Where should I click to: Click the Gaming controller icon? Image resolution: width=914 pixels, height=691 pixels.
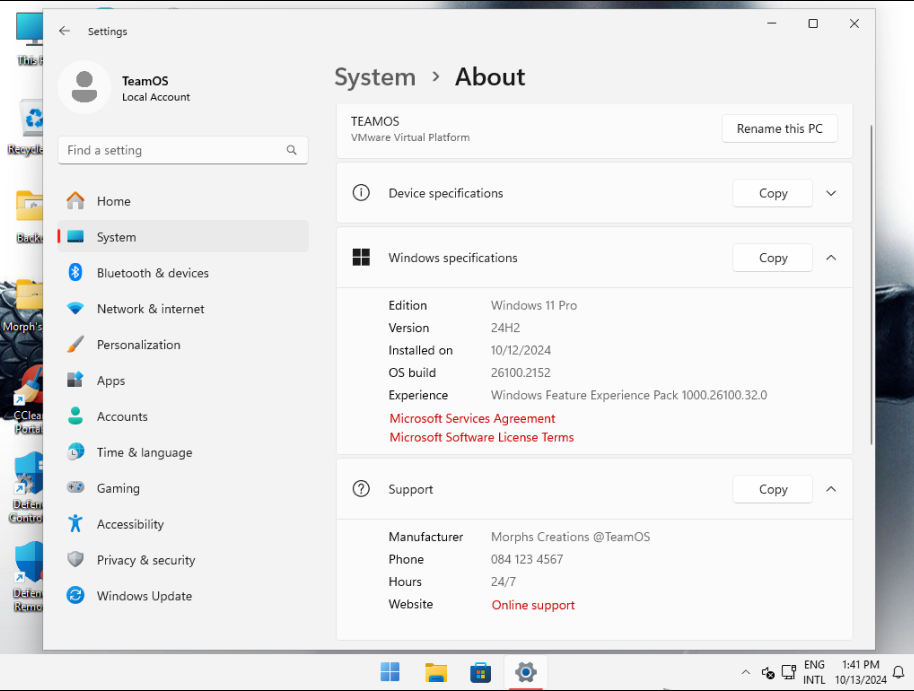pos(75,487)
